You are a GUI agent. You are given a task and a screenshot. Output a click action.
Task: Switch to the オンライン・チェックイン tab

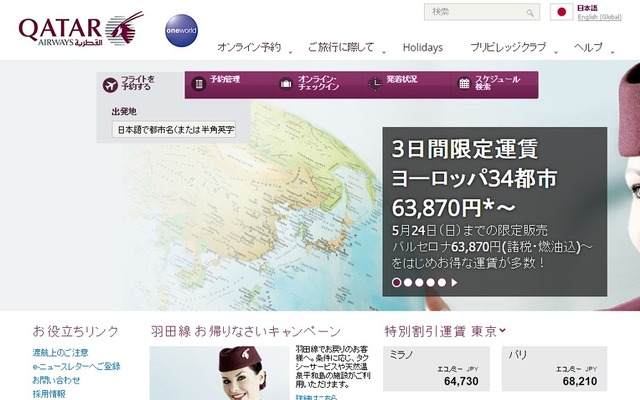coord(317,84)
